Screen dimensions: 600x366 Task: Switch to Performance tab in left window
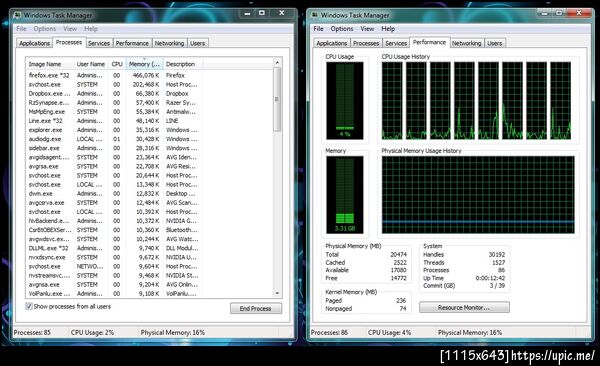[132, 43]
